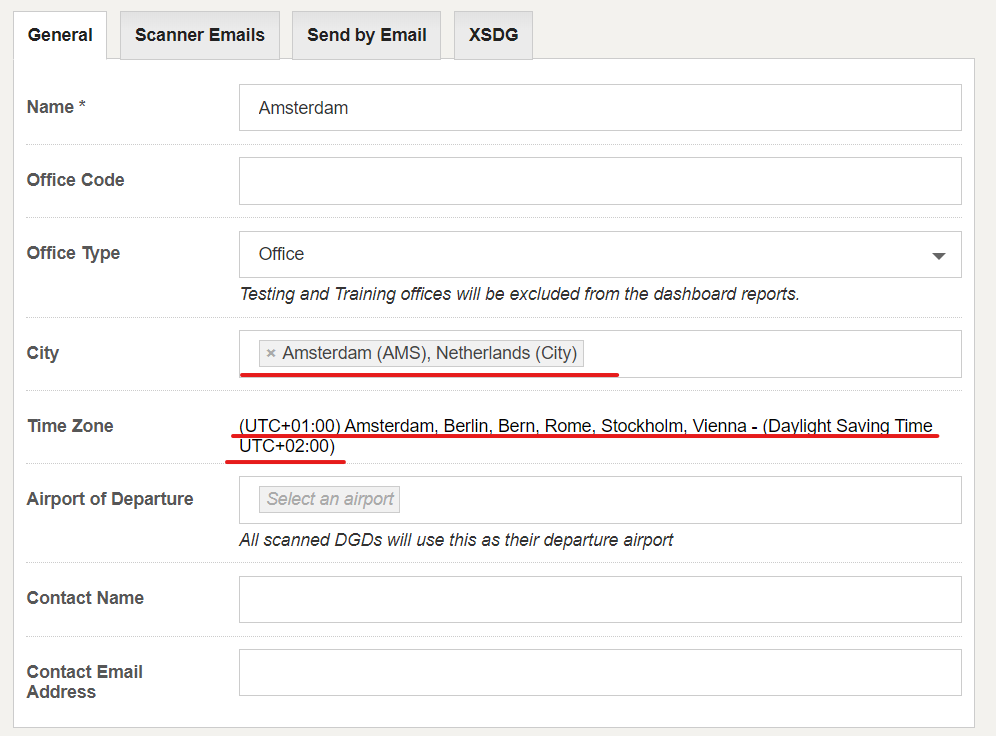This screenshot has width=996, height=736.
Task: Click the Name field containing Amsterdam
Action: [x=600, y=108]
